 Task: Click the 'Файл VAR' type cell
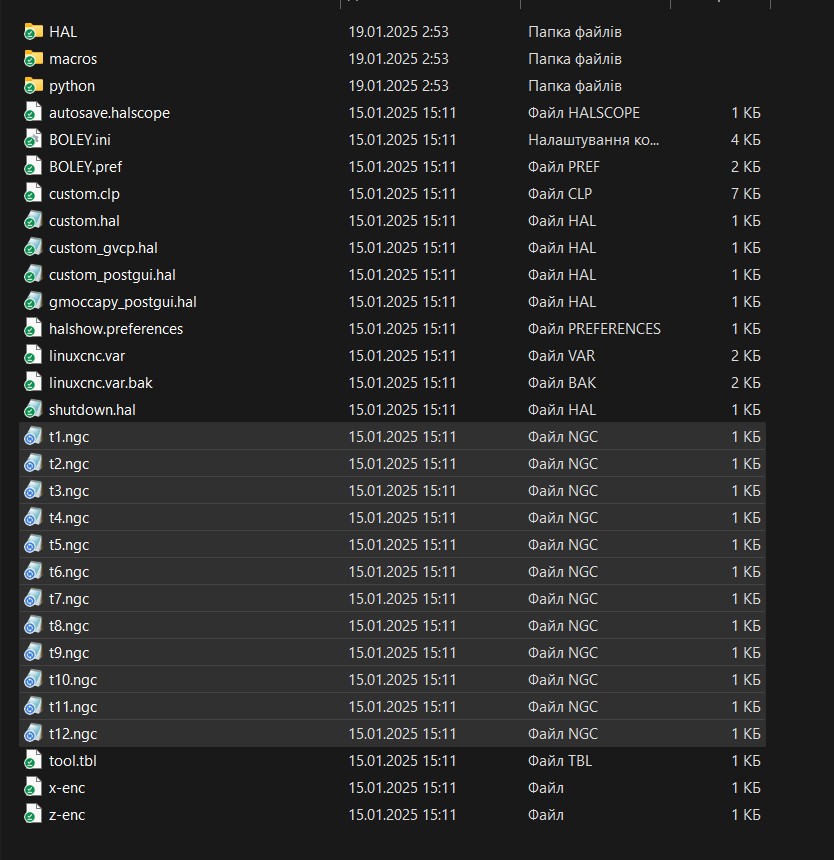(x=561, y=356)
